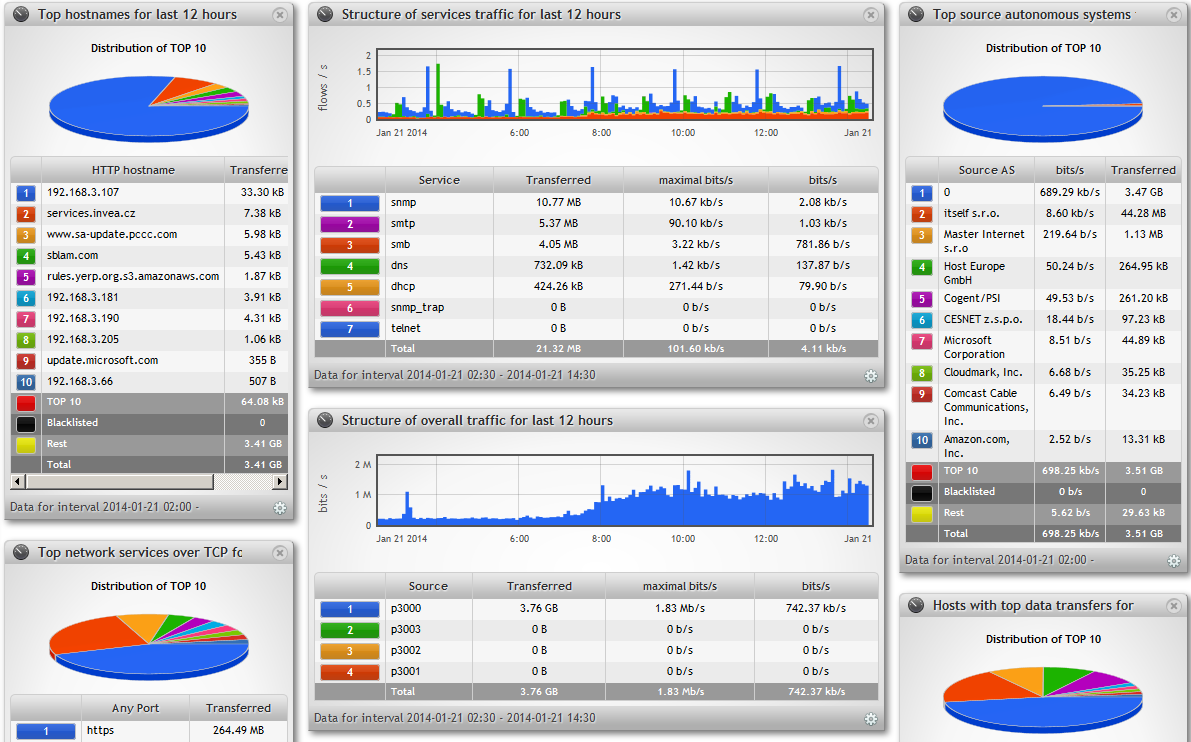Click the 192.168.3.107 hostname entry
Viewport: 1191px width, 742px height.
(83, 192)
